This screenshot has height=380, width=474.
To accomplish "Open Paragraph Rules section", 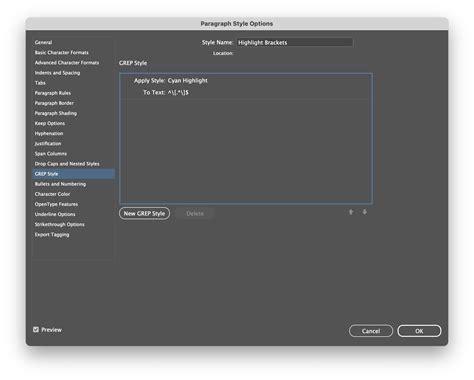I will click(53, 93).
